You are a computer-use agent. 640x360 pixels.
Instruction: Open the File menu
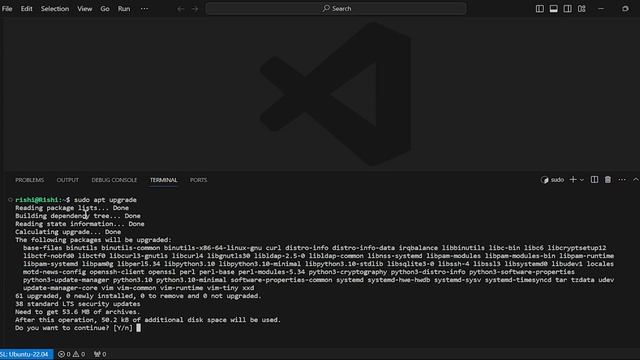(7, 9)
